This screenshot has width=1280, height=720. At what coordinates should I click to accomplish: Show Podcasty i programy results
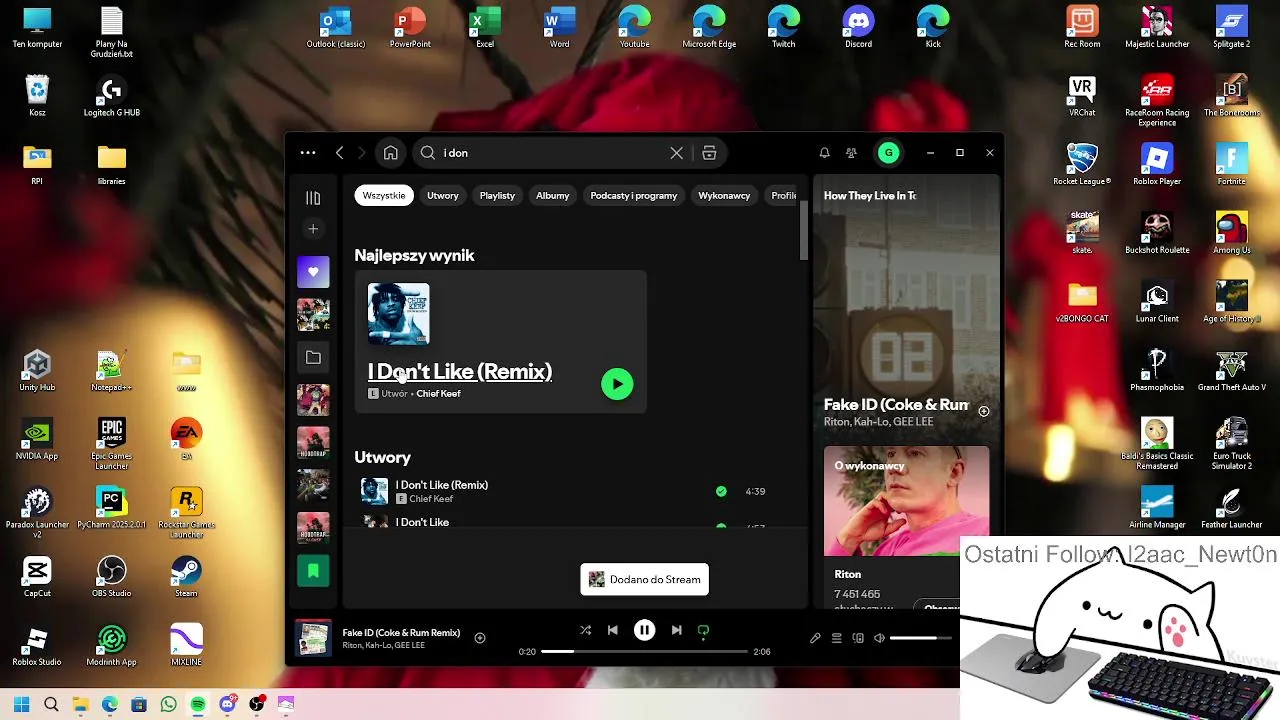tap(634, 196)
